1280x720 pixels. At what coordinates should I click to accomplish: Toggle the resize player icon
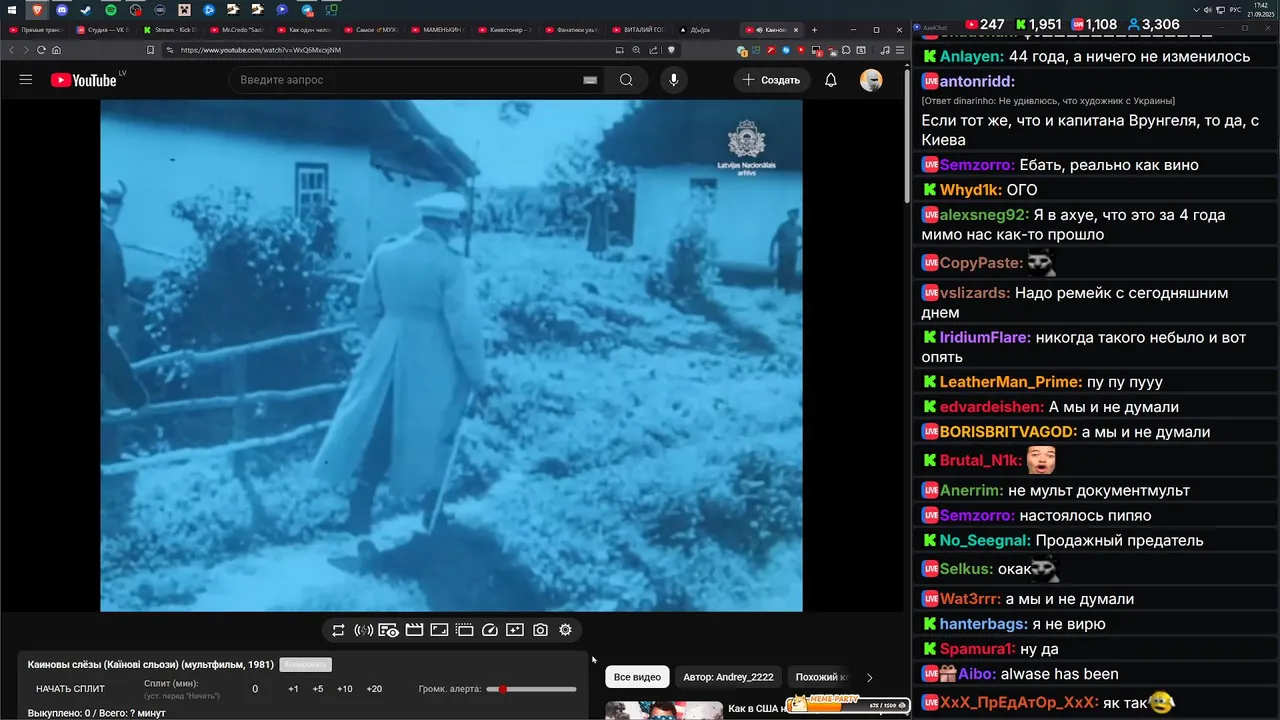[x=439, y=630]
